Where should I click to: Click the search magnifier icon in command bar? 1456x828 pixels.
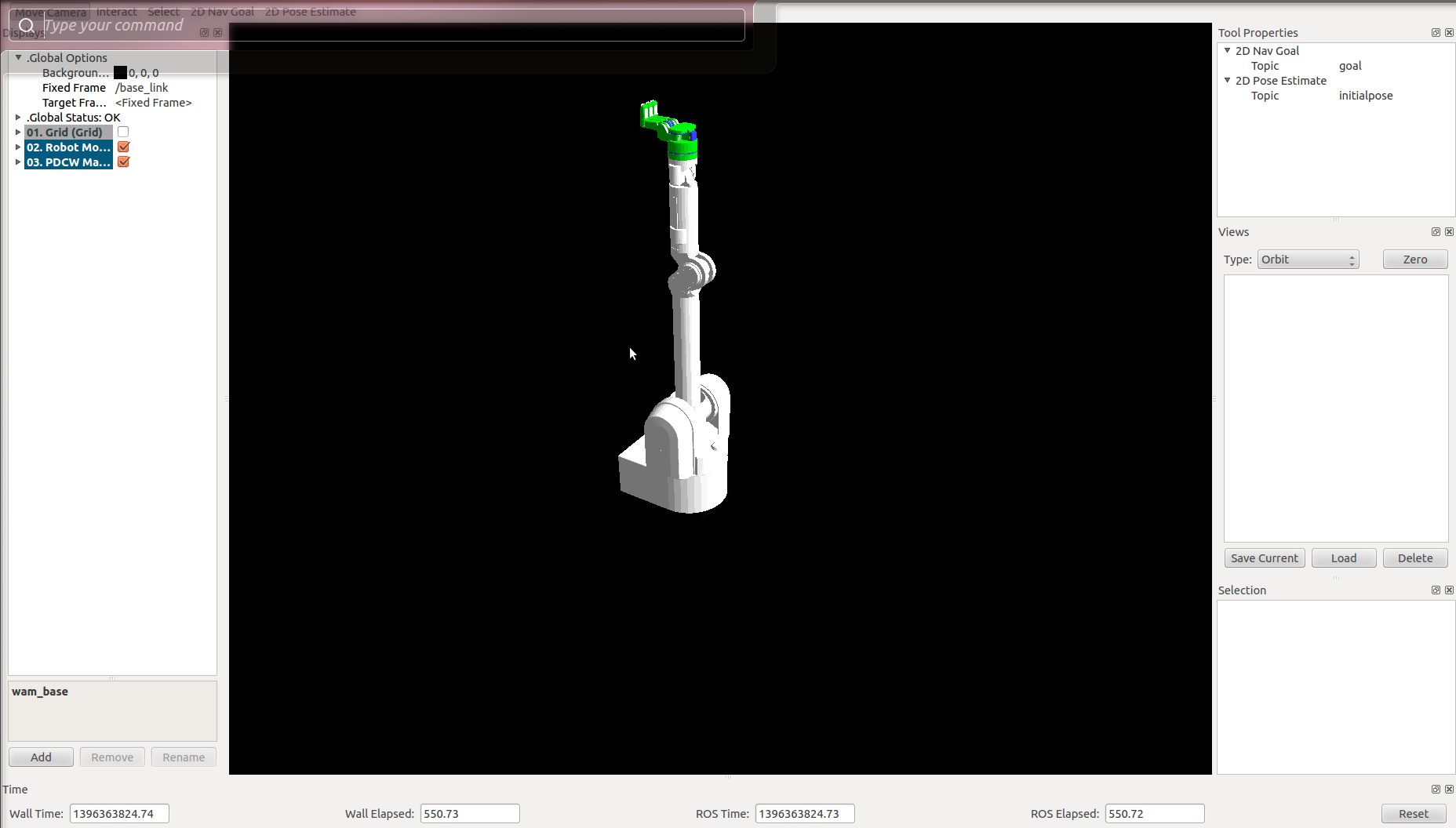coord(27,26)
